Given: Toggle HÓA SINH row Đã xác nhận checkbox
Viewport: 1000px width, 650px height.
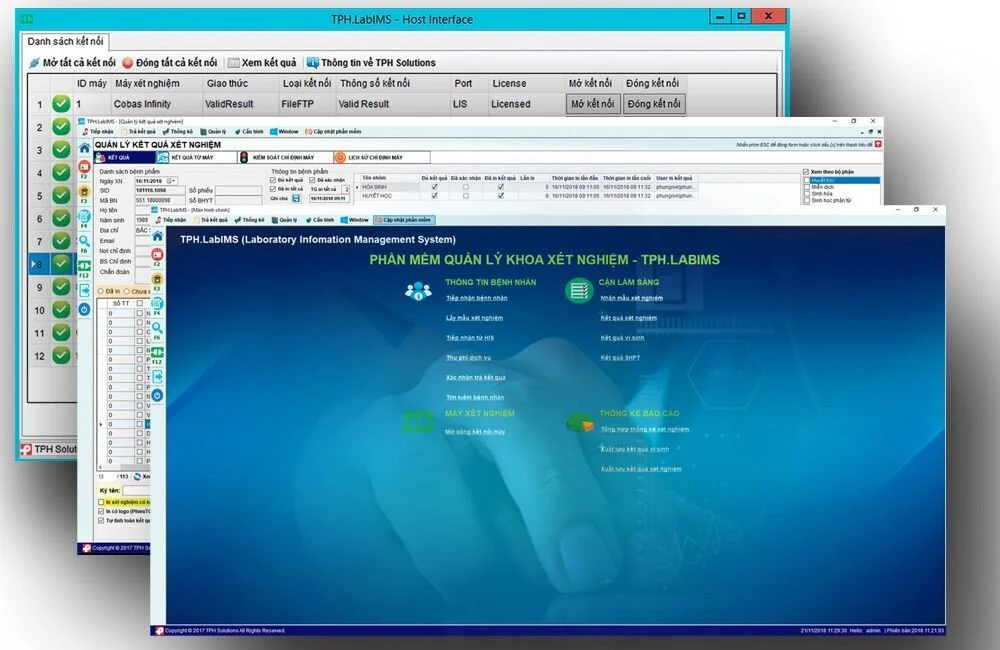Looking at the screenshot, I should click(466, 187).
